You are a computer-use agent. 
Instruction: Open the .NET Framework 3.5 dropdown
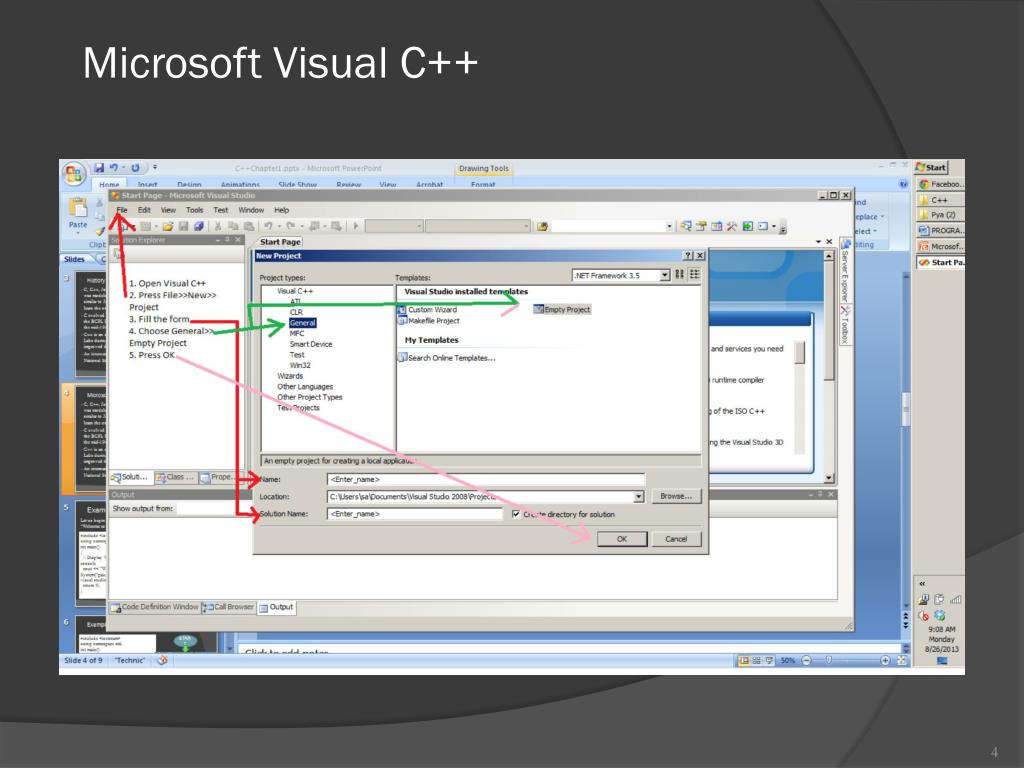[664, 275]
